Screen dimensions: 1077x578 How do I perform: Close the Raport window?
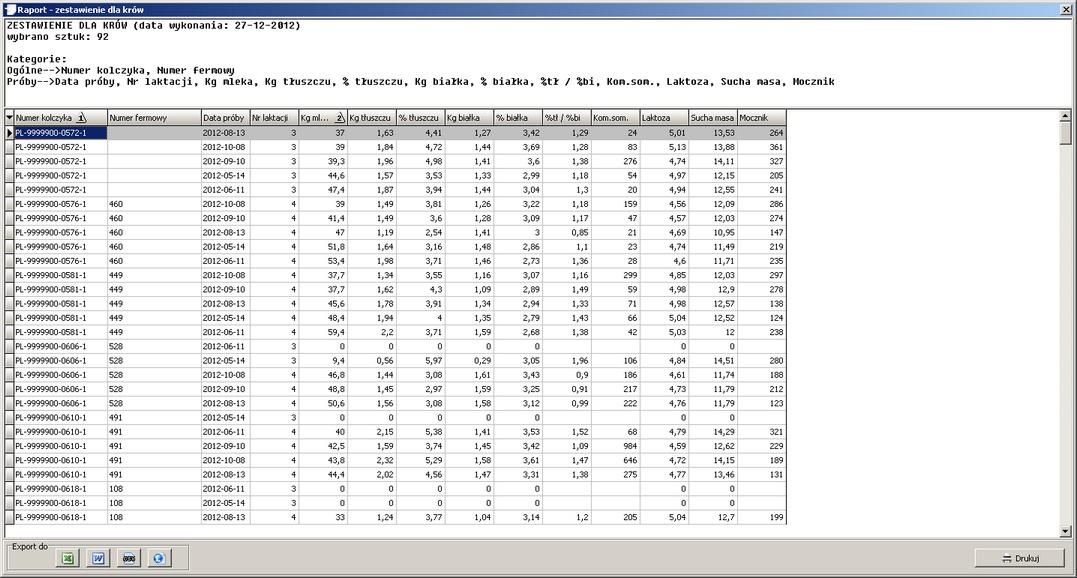(1066, 8)
